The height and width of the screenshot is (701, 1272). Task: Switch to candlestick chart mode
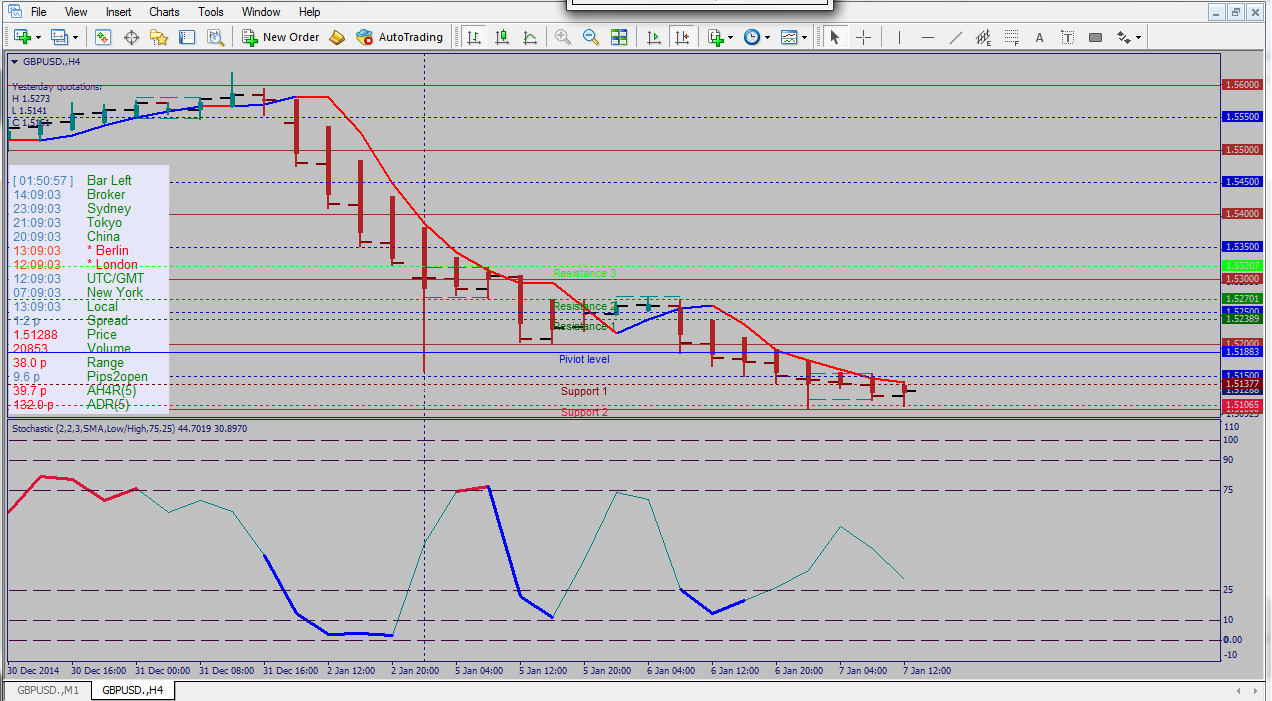[x=501, y=37]
